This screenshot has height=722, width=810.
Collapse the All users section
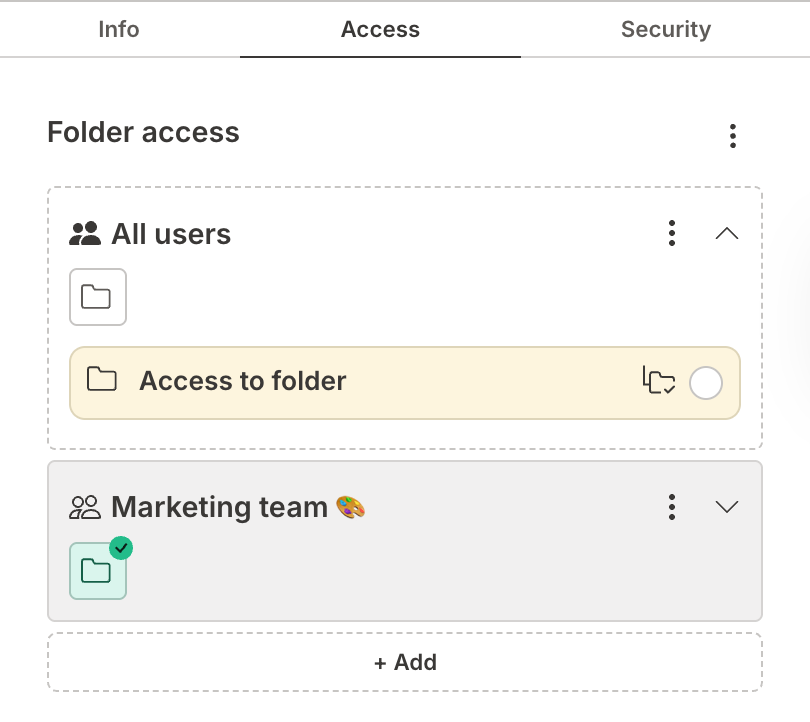click(728, 233)
